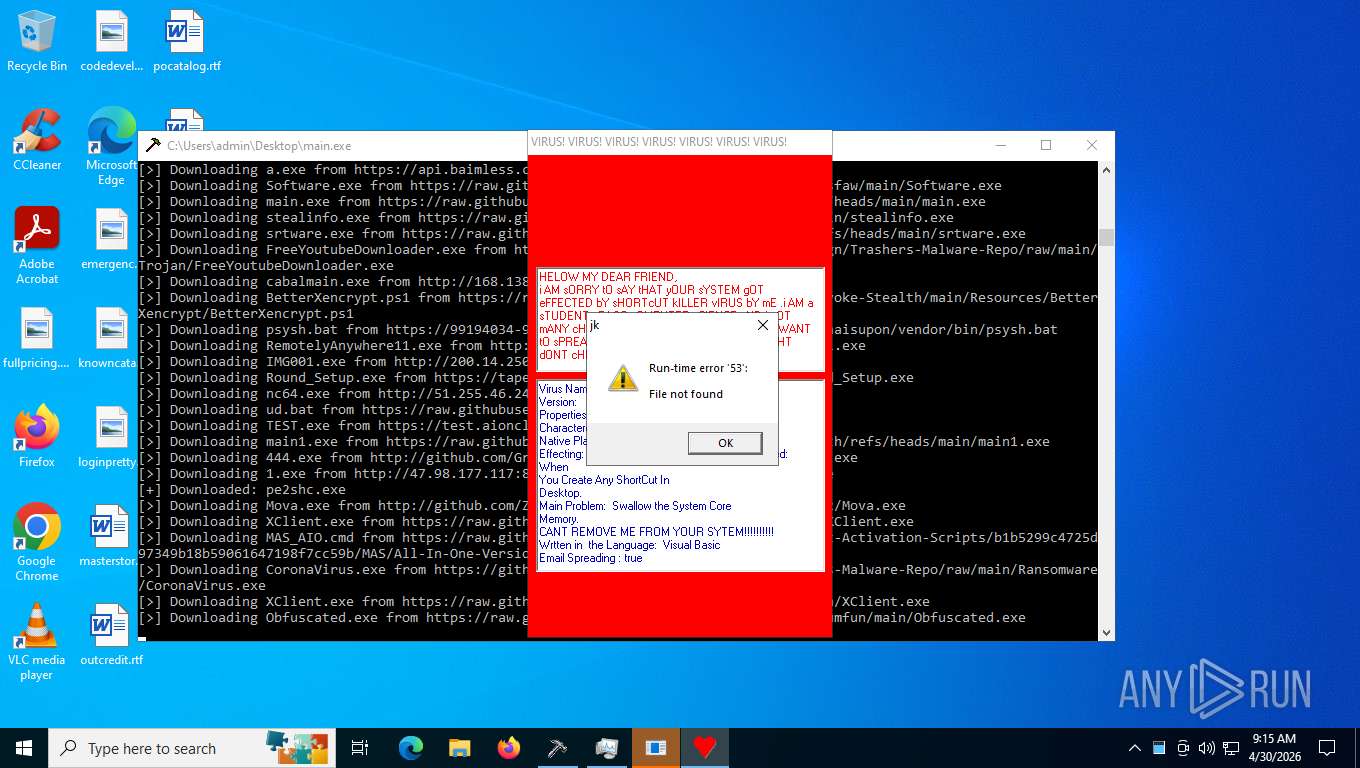Show hidden system tray icons
1360x768 pixels.
click(x=1135, y=748)
